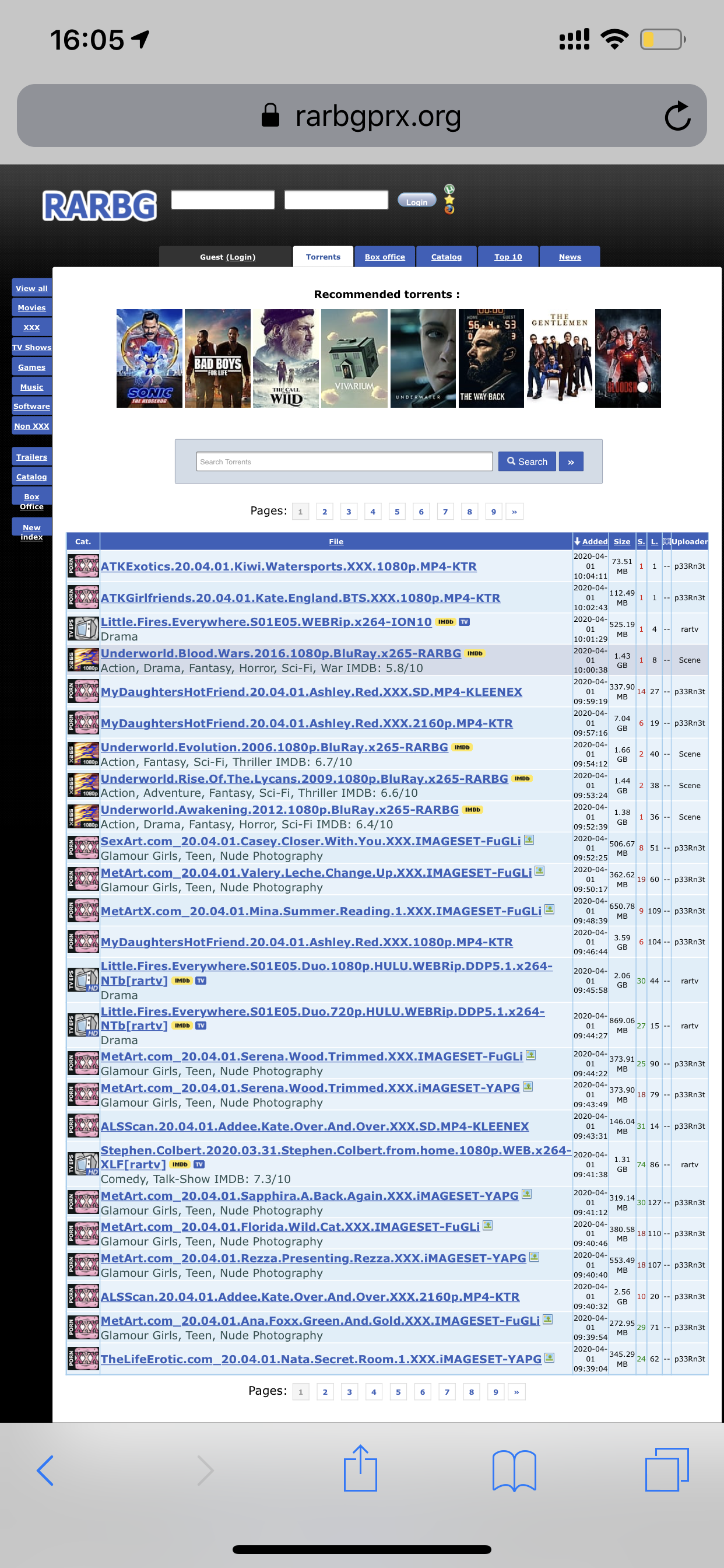
Task: Click the IMDb badge beside Stephen.Colbert XLF[rartv]
Action: tap(180, 1164)
